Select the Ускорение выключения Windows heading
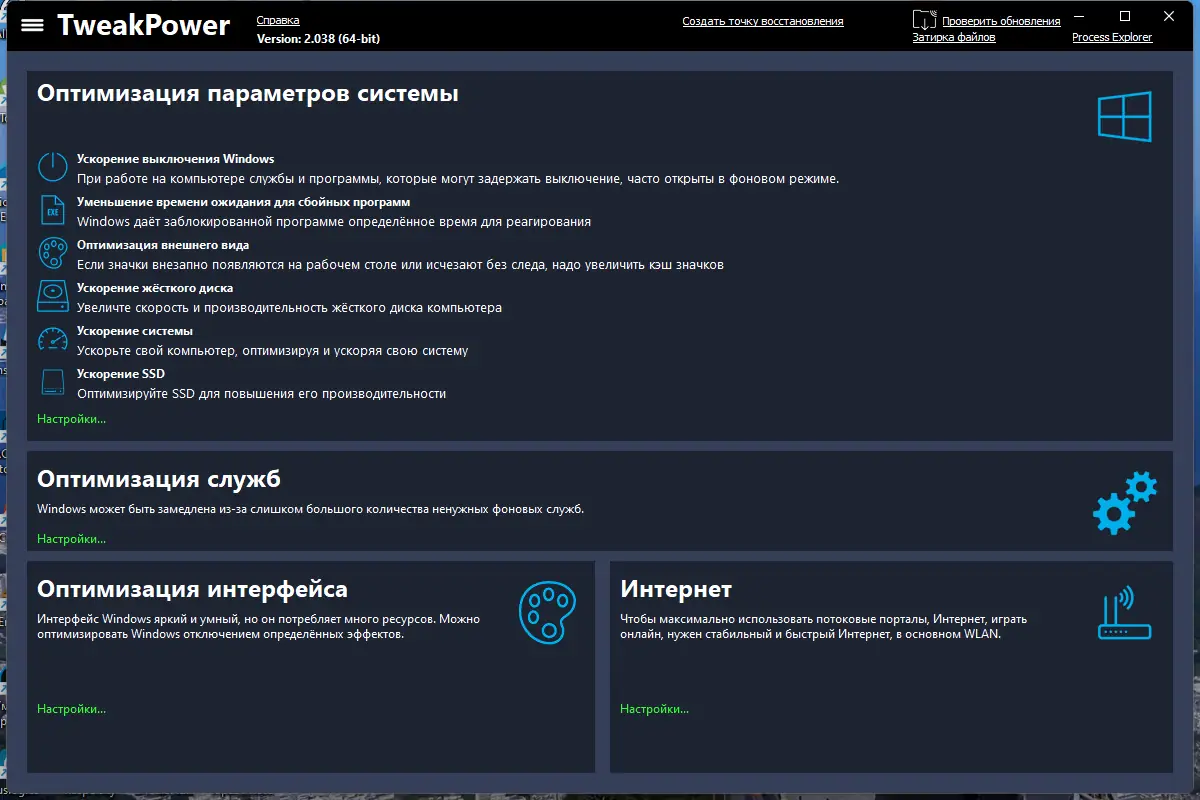1200x800 pixels. point(176,159)
